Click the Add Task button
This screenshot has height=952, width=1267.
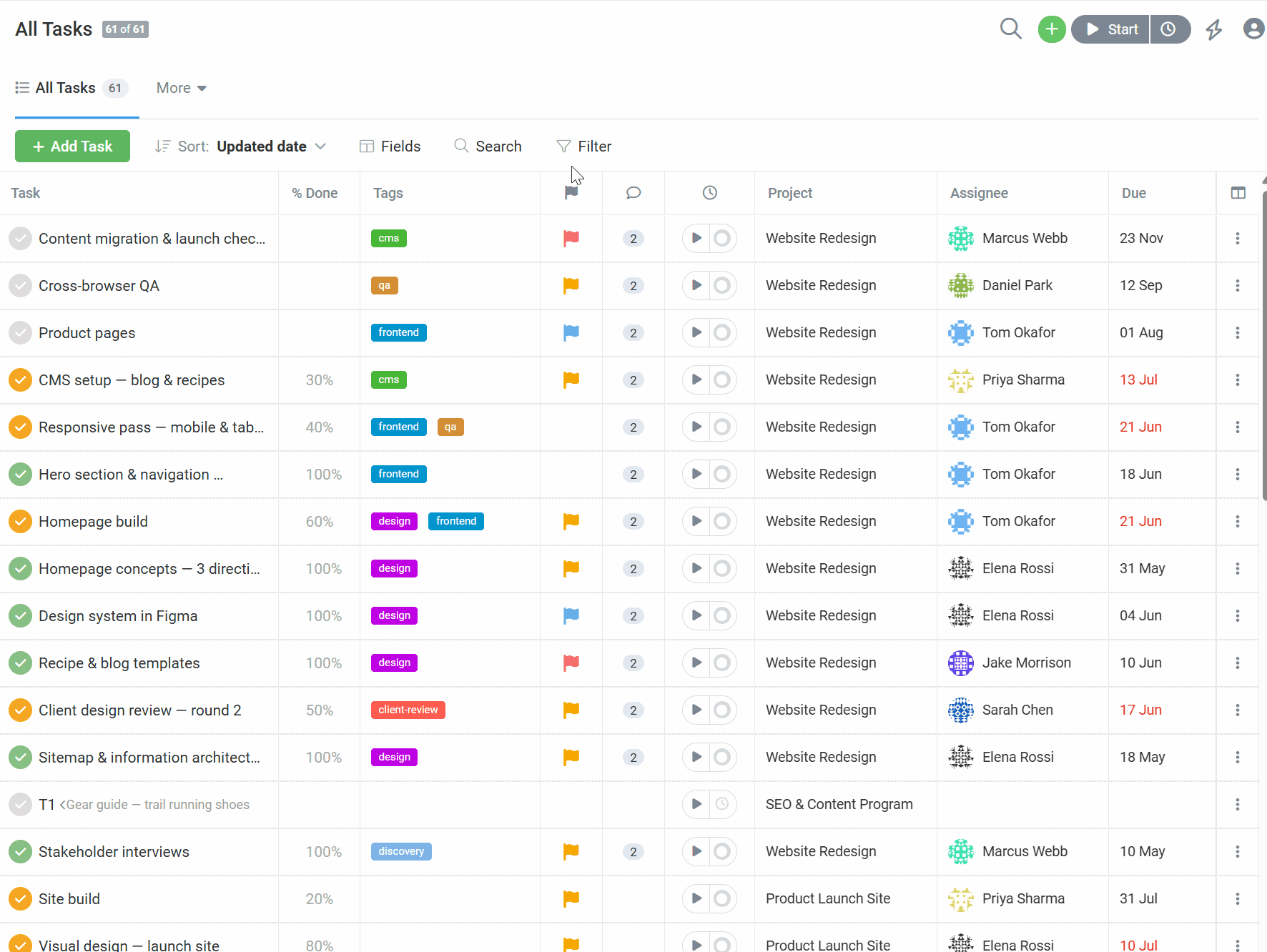click(72, 147)
